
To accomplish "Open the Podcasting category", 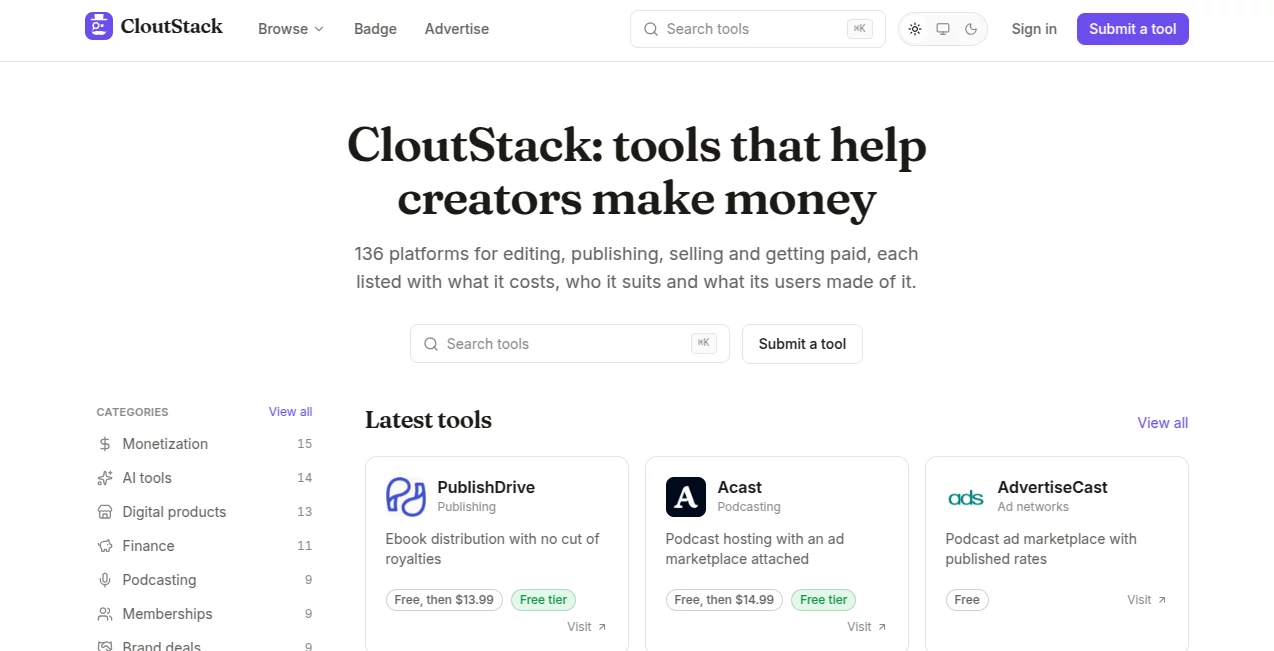I will point(205,580).
